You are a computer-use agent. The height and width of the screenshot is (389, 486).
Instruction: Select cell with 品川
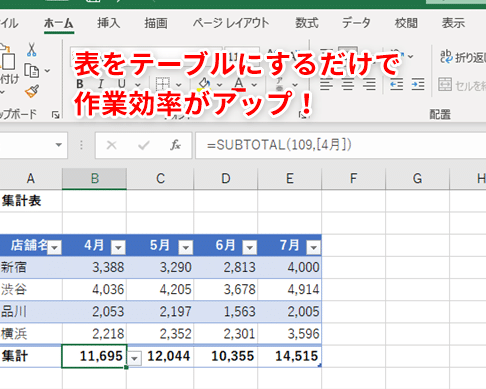click(31, 312)
